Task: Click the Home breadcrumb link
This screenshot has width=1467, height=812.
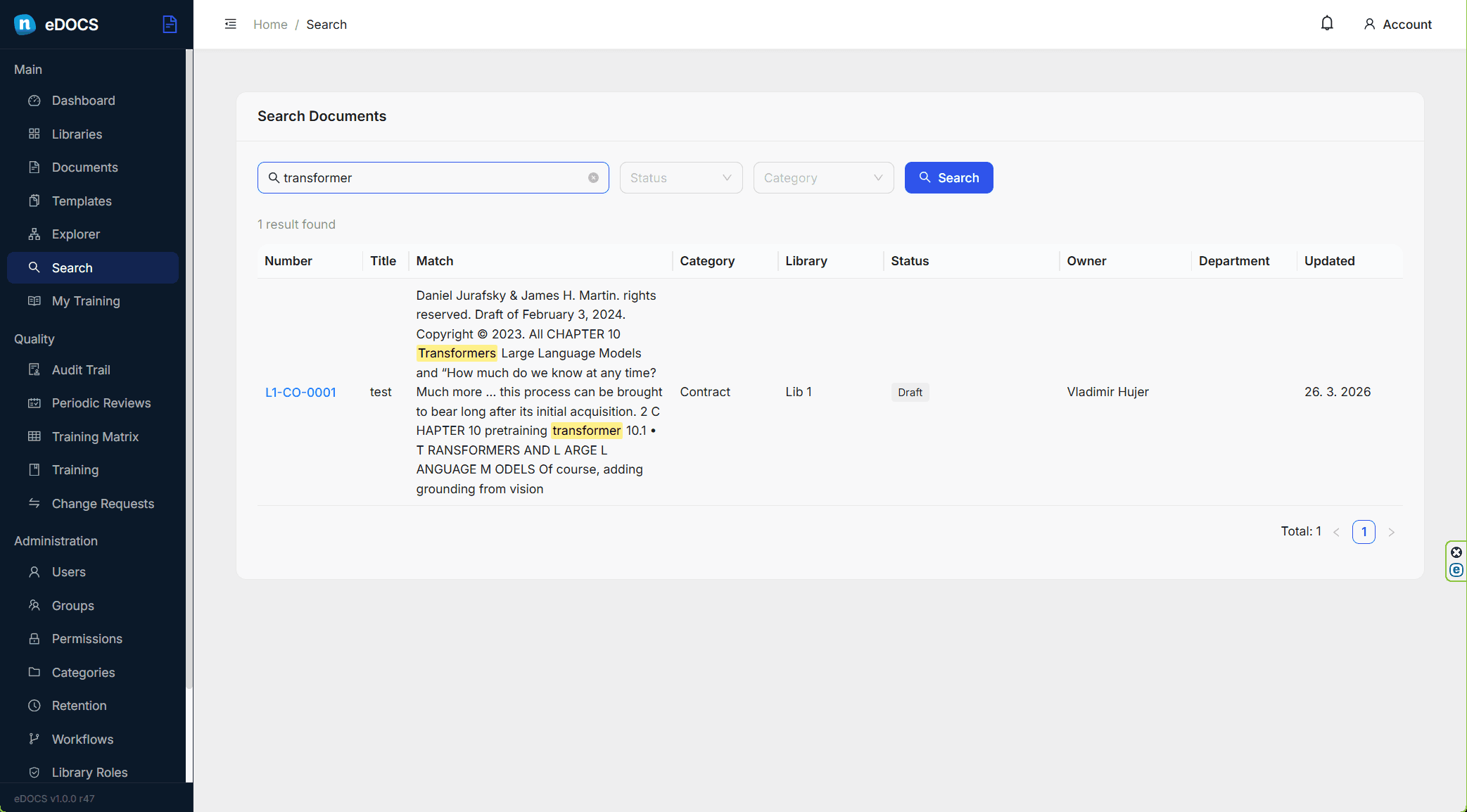Action: (270, 25)
